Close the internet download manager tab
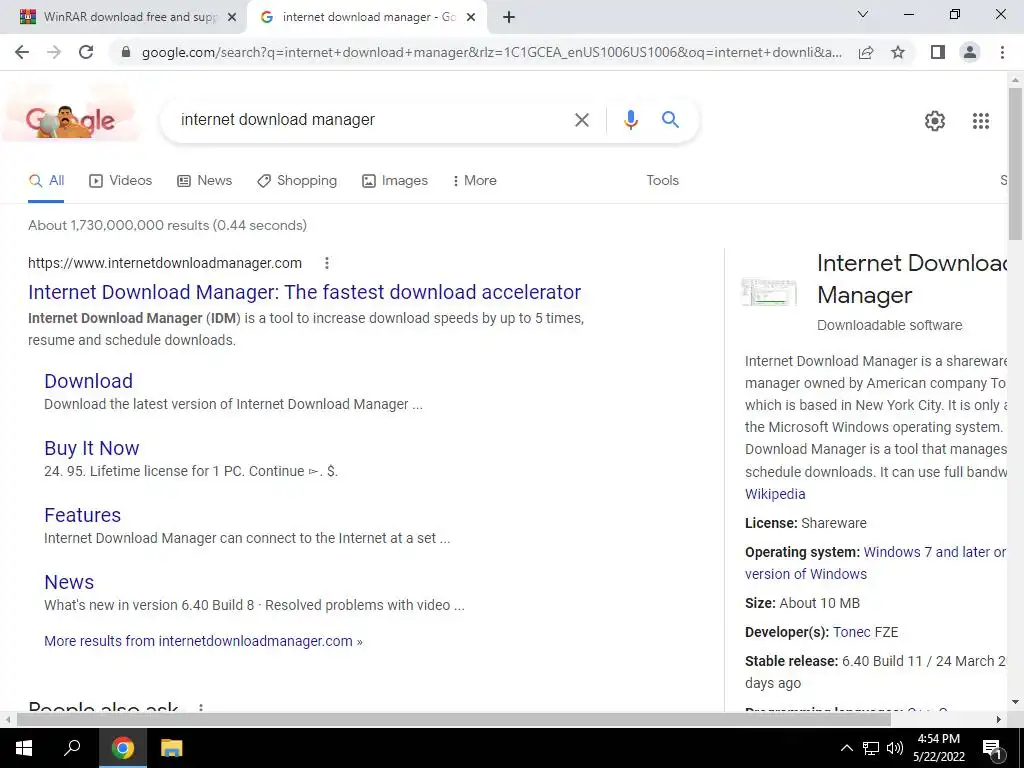This screenshot has height=768, width=1024. 470,17
